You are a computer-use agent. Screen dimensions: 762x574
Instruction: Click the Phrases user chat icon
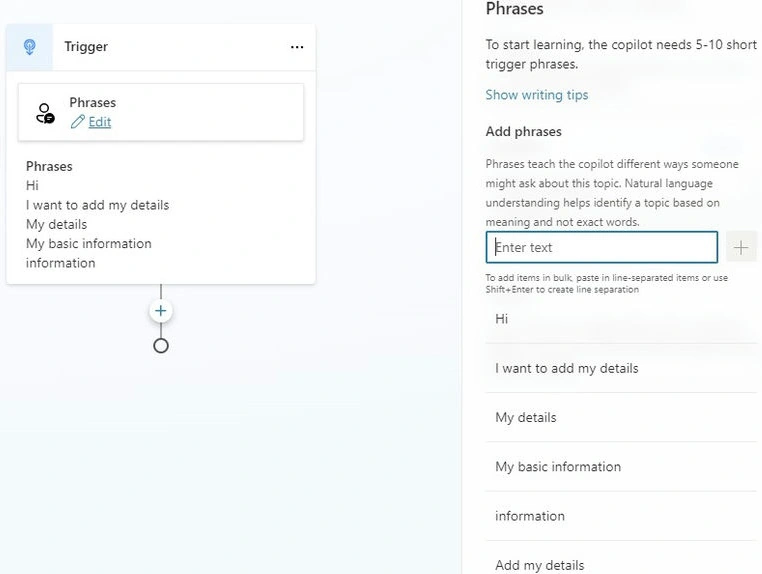click(x=45, y=113)
